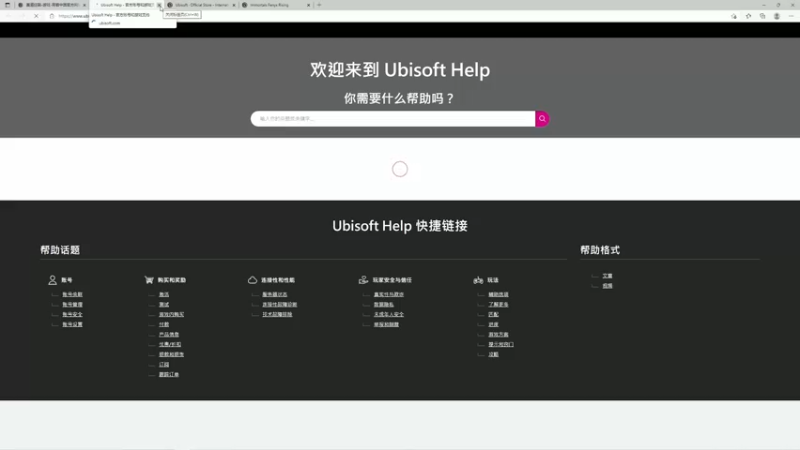This screenshot has height=450, width=800.
Task: Click the leftmost icon in the right browser toolbar
Action: [734, 16]
